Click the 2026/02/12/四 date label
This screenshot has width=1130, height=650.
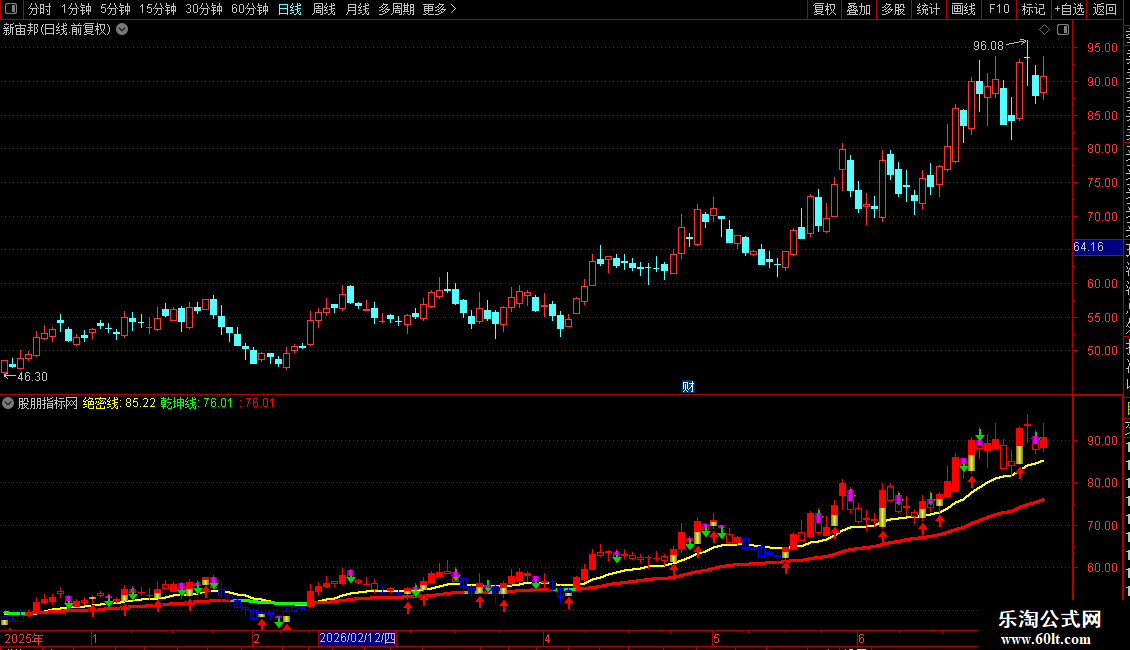(x=357, y=638)
